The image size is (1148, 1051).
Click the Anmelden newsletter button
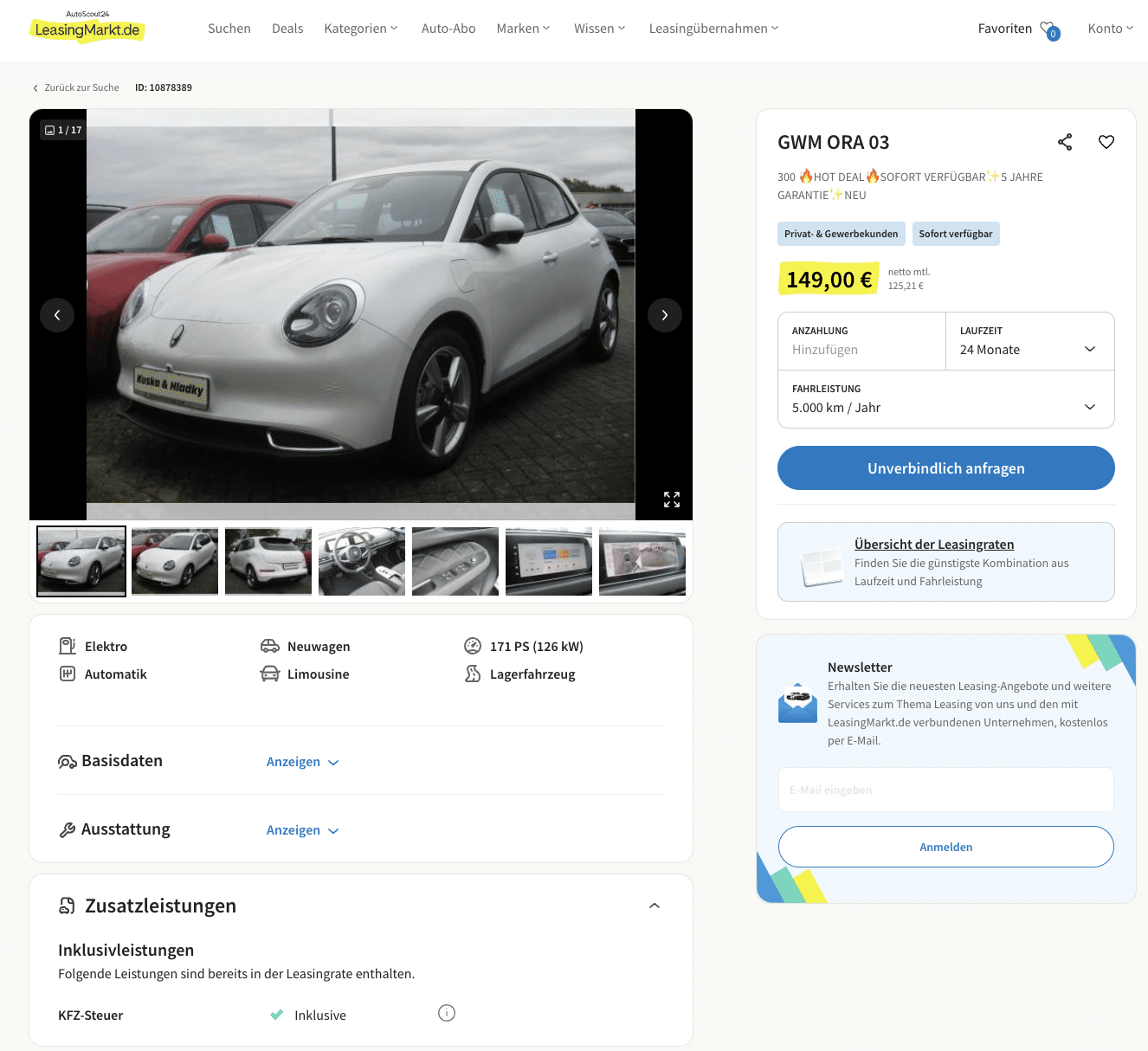(946, 847)
